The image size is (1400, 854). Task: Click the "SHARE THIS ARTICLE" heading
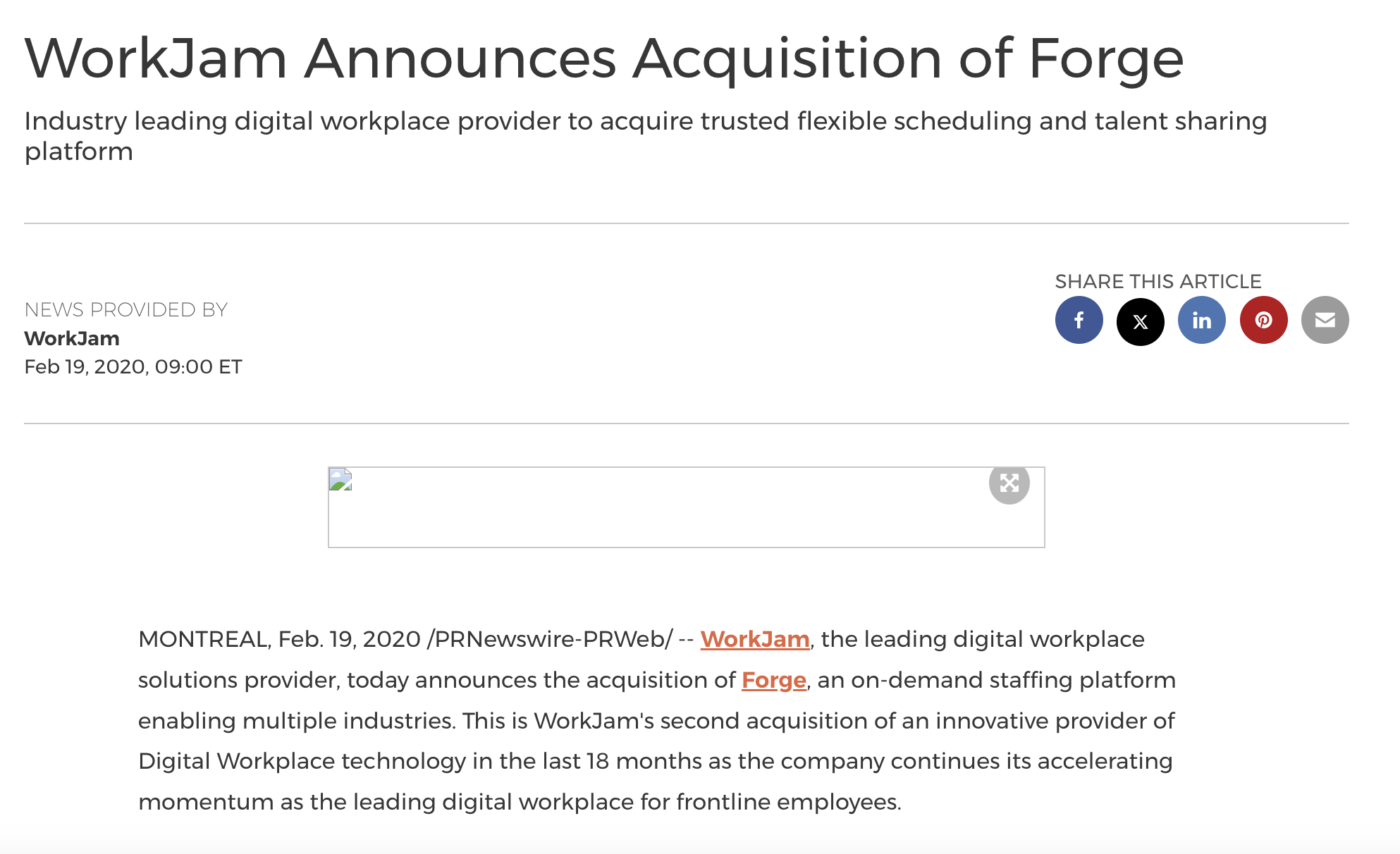click(1158, 282)
